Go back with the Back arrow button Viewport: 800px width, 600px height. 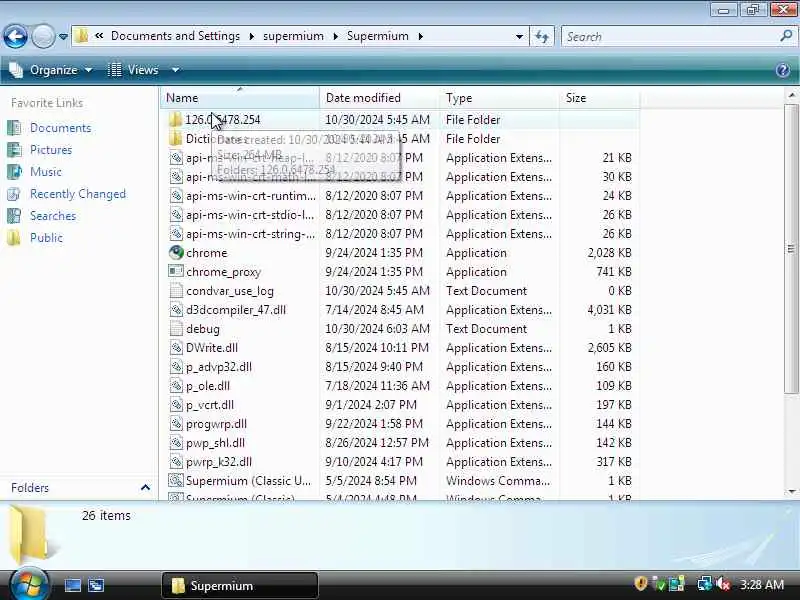(x=15, y=36)
